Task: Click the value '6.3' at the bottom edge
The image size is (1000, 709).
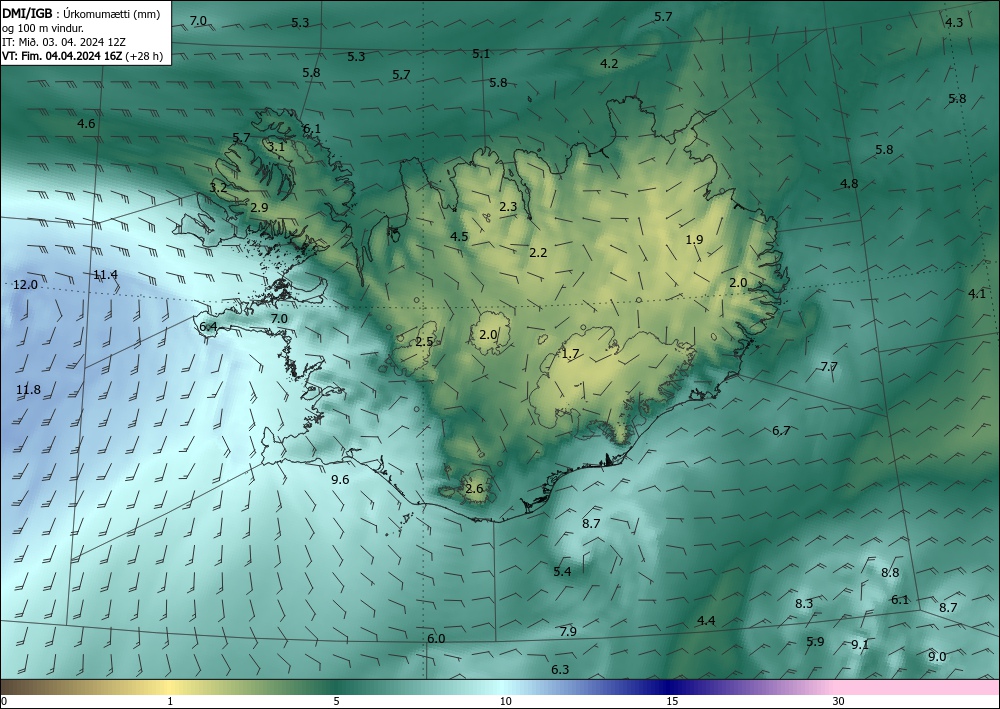Action: point(560,669)
